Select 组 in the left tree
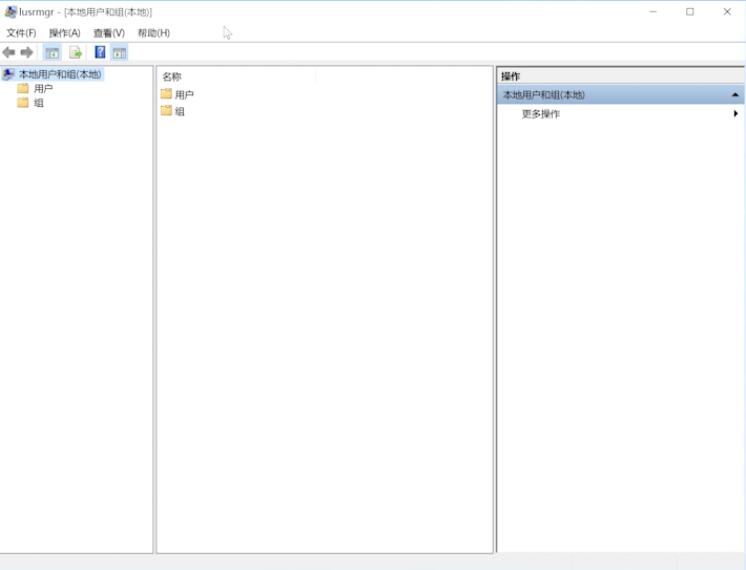This screenshot has width=746, height=570. coord(39,103)
